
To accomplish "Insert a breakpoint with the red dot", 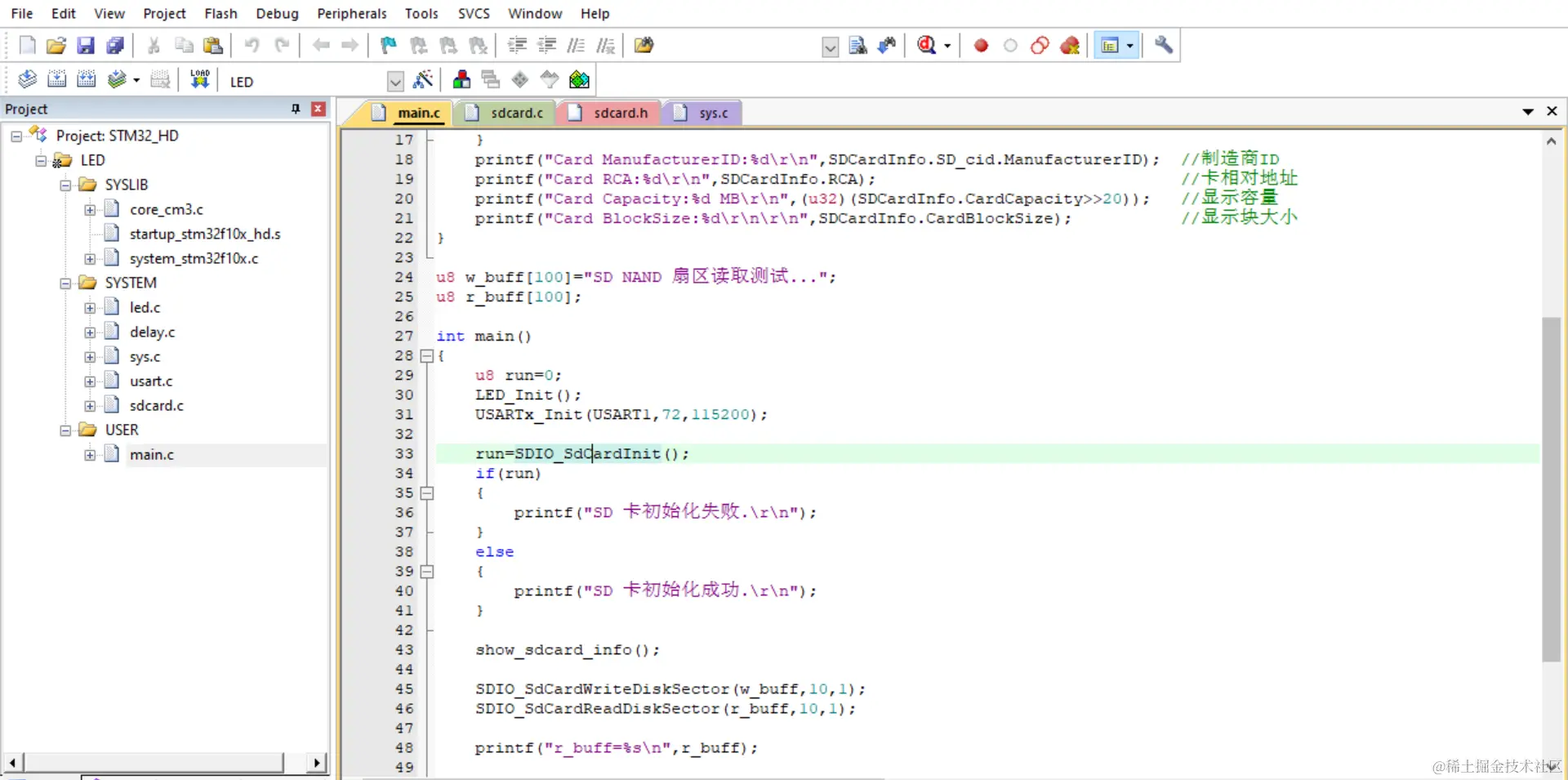I will click(981, 46).
